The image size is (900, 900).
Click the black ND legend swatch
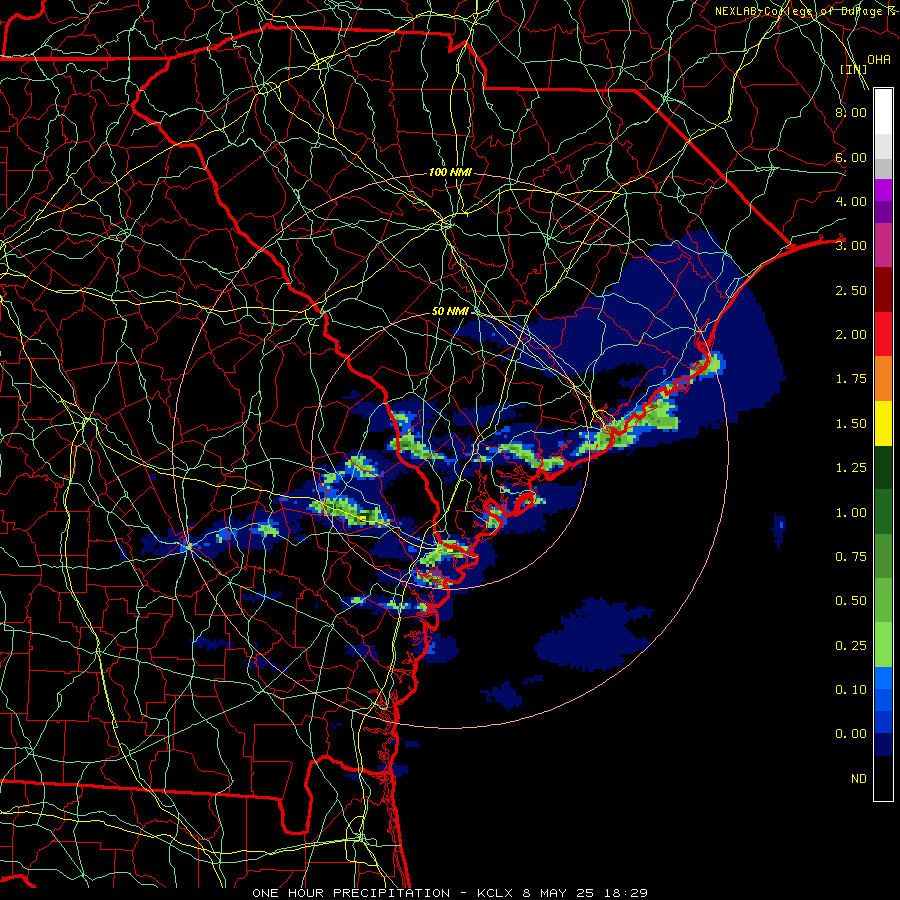point(883,778)
